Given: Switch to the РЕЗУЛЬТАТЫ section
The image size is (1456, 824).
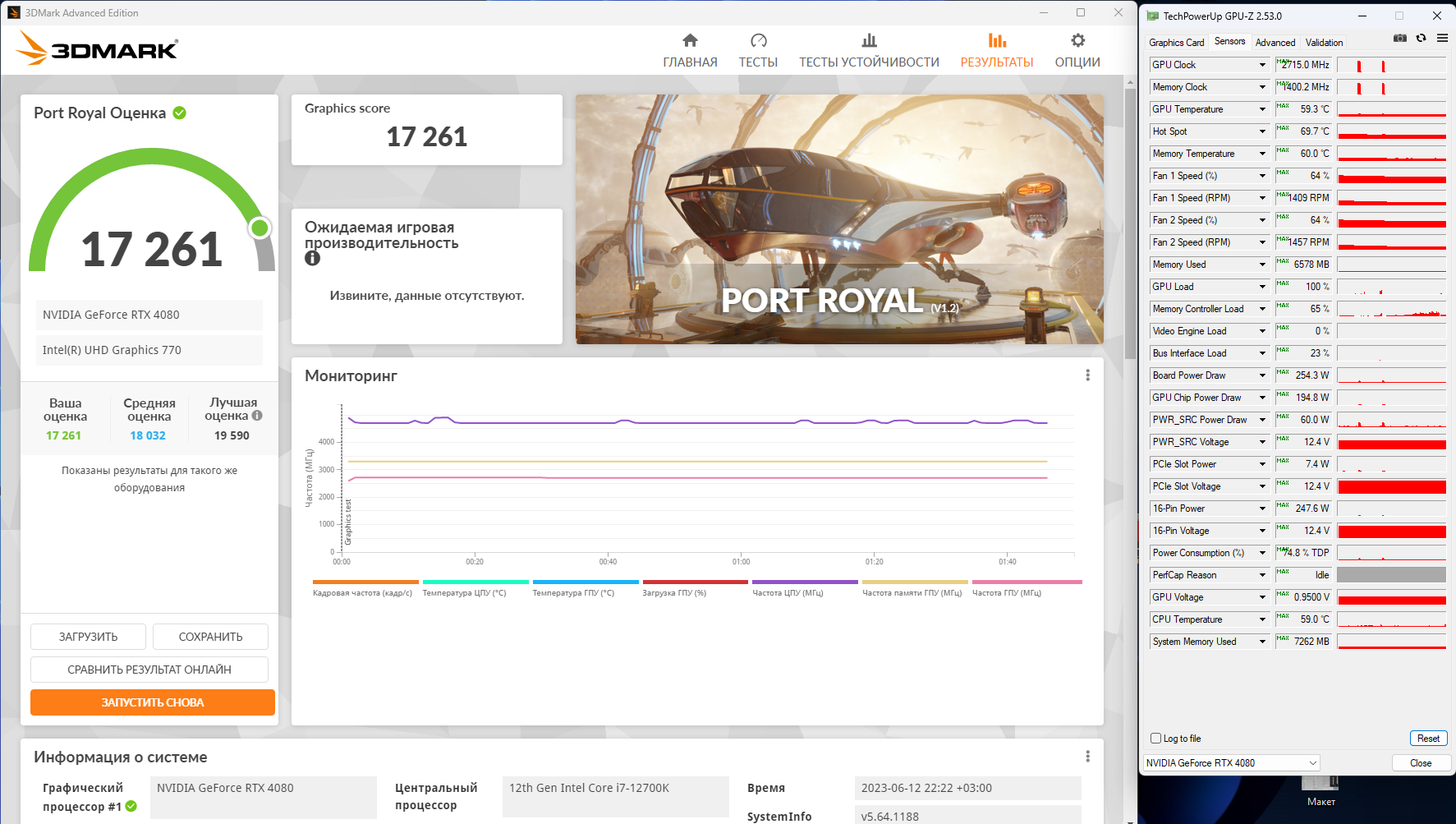Looking at the screenshot, I should tap(997, 51).
